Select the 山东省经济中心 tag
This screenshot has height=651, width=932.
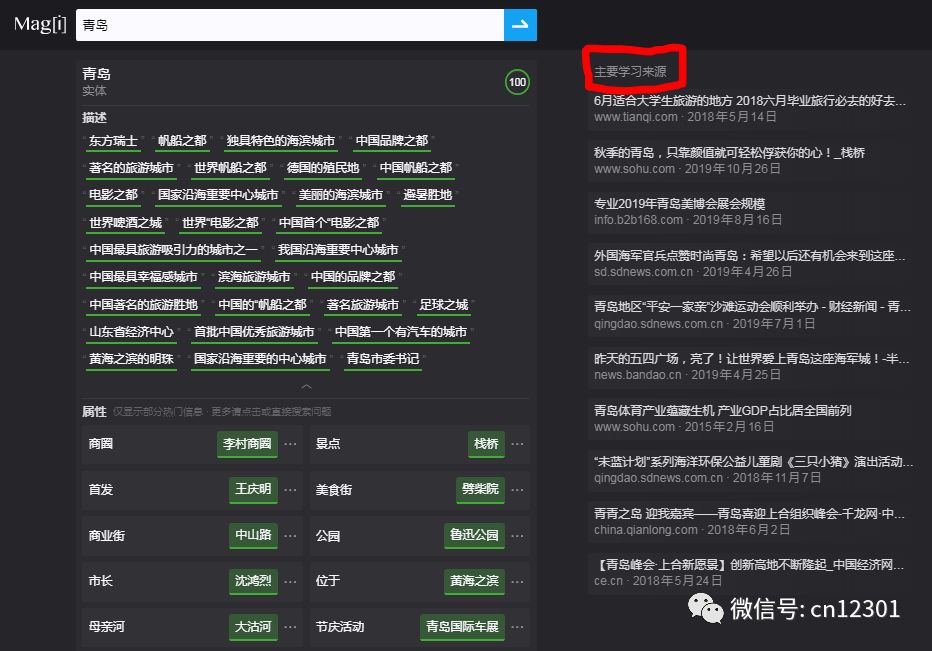pos(131,332)
